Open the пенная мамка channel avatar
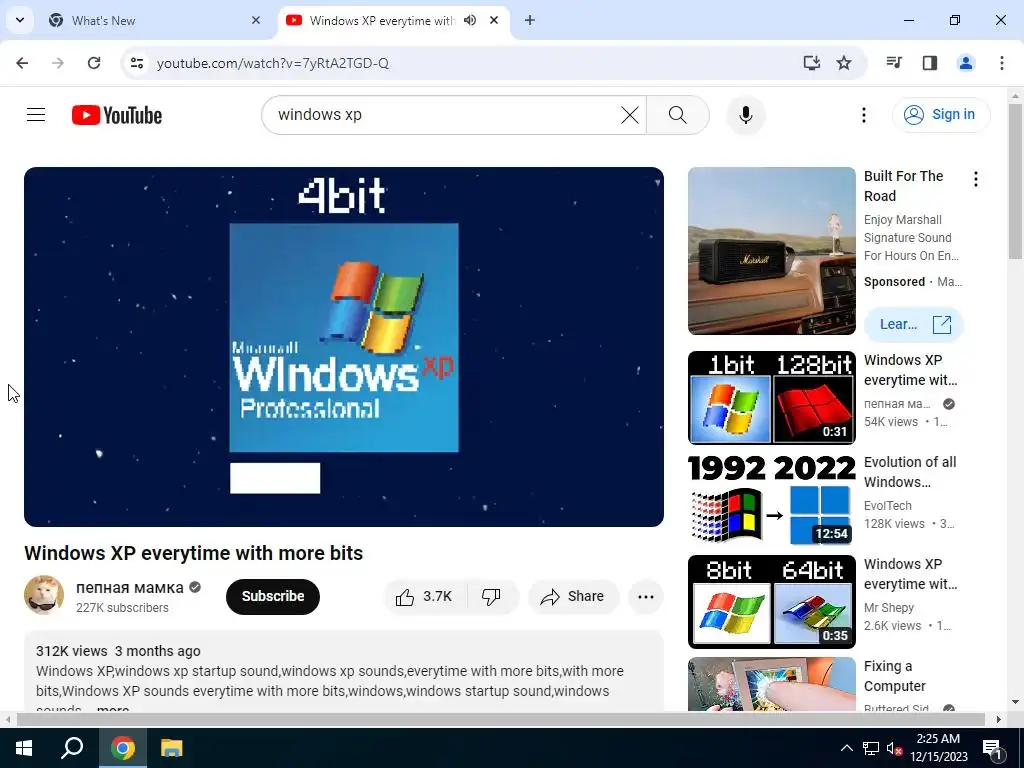 (44, 595)
